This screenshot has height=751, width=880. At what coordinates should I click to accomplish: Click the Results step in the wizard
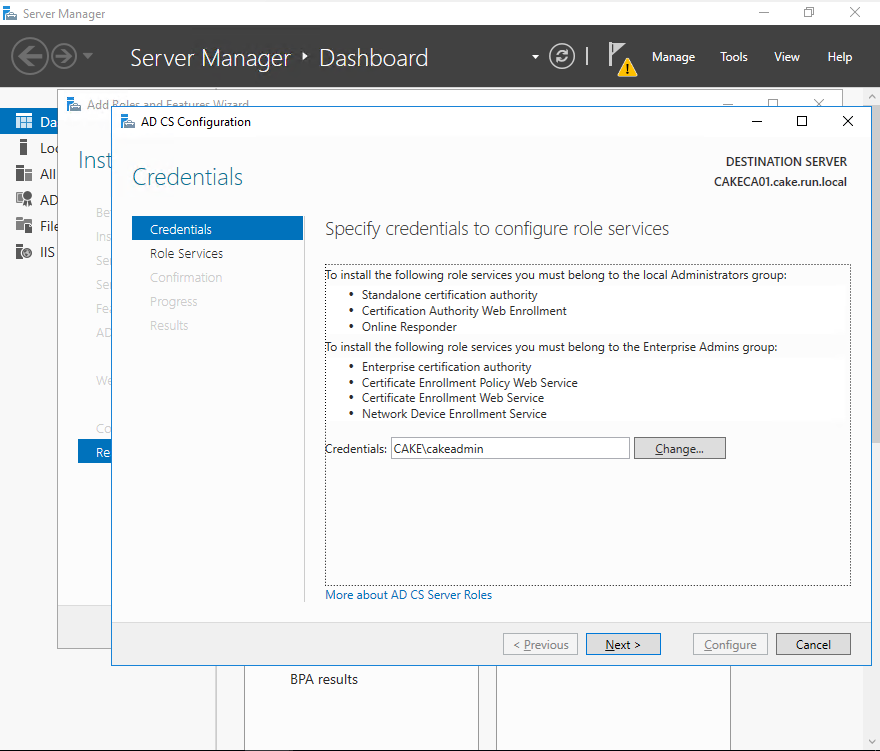pyautogui.click(x=169, y=326)
